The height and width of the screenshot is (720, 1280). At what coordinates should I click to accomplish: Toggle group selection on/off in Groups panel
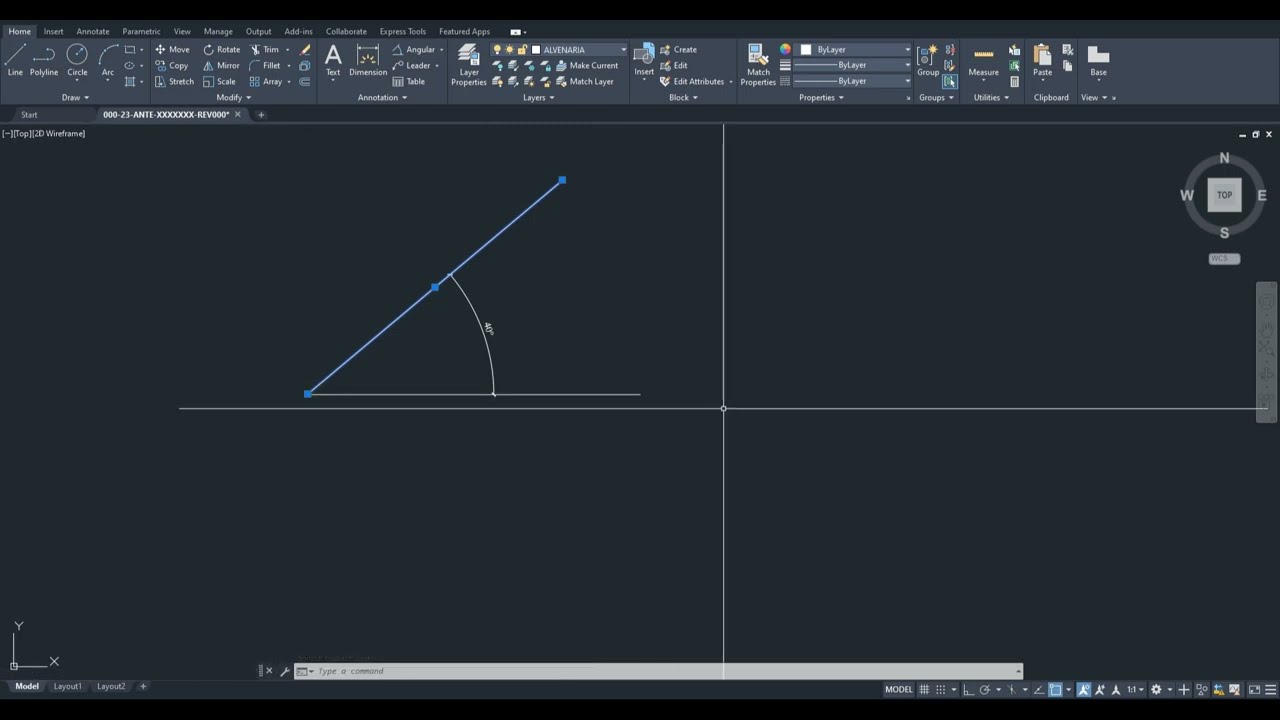coord(949,81)
